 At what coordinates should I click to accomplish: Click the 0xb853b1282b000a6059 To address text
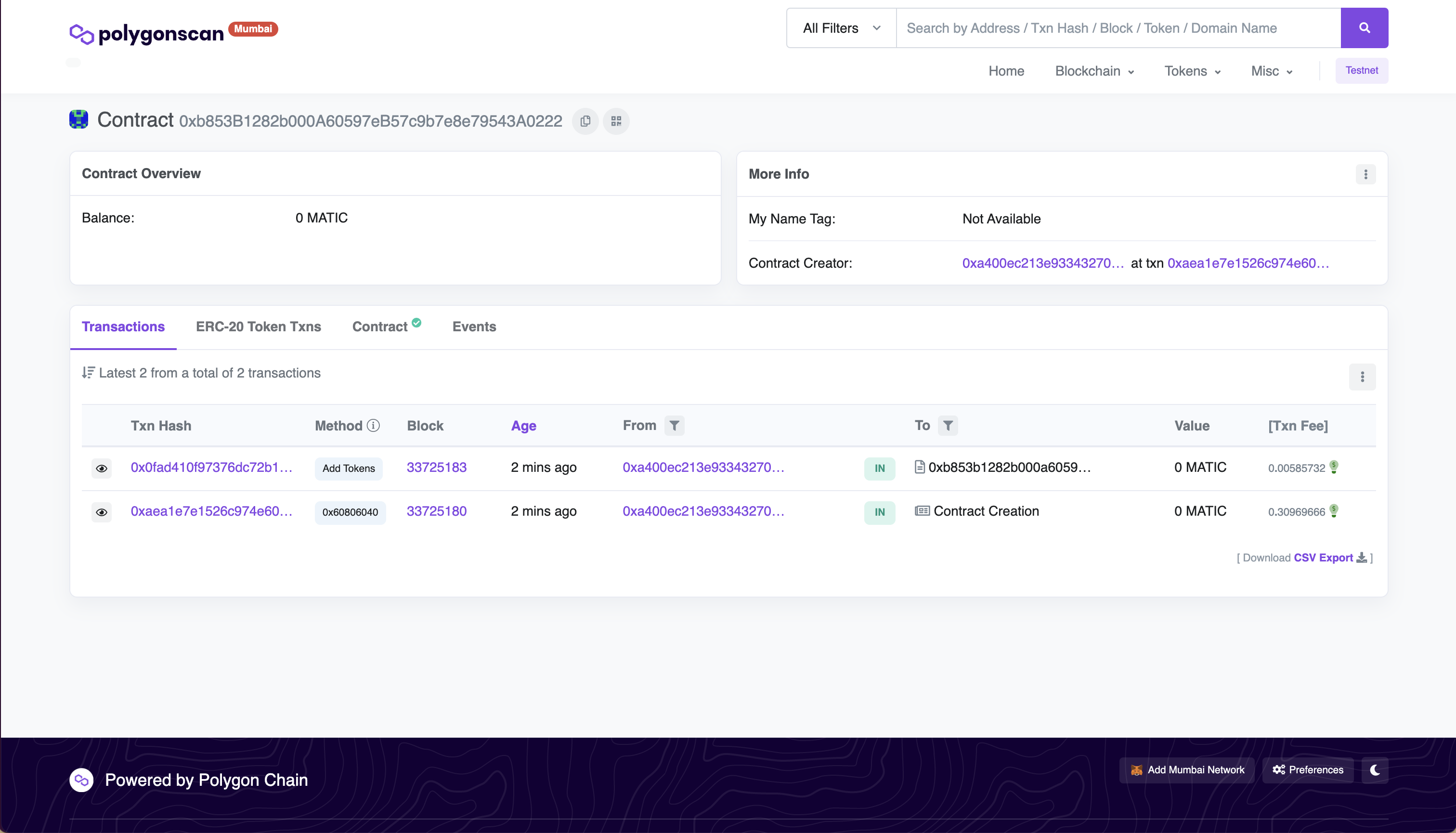pyautogui.click(x=1009, y=468)
